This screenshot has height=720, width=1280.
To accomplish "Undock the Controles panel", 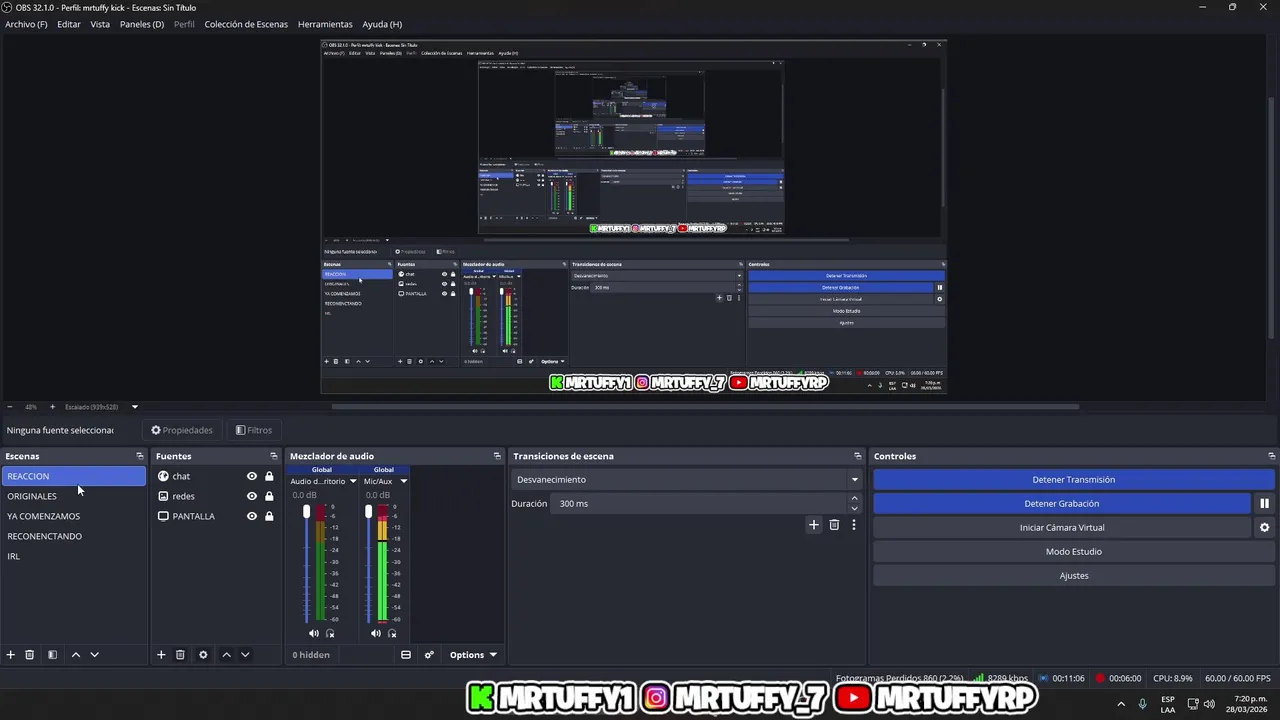I will [x=1271, y=456].
